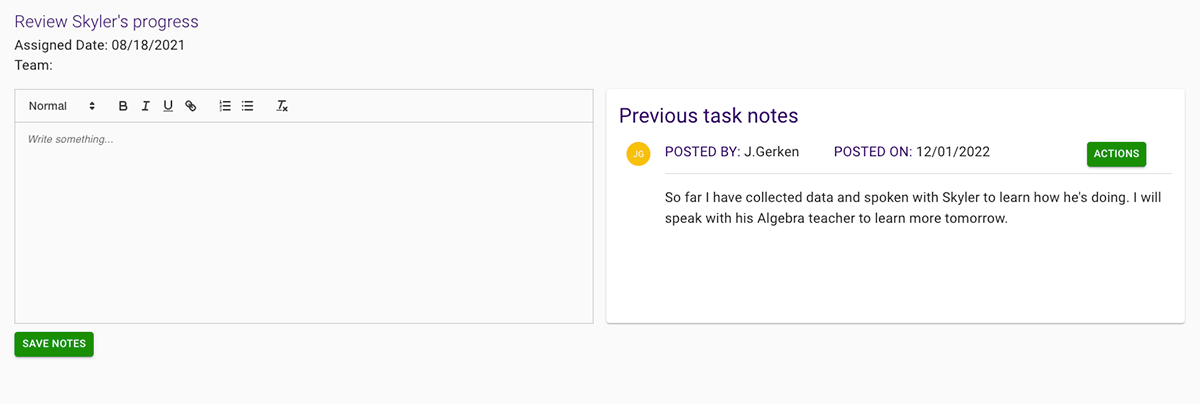The width and height of the screenshot is (1200, 404).
Task: Expand the up-down arrows beside Normal
Action: click(x=92, y=106)
